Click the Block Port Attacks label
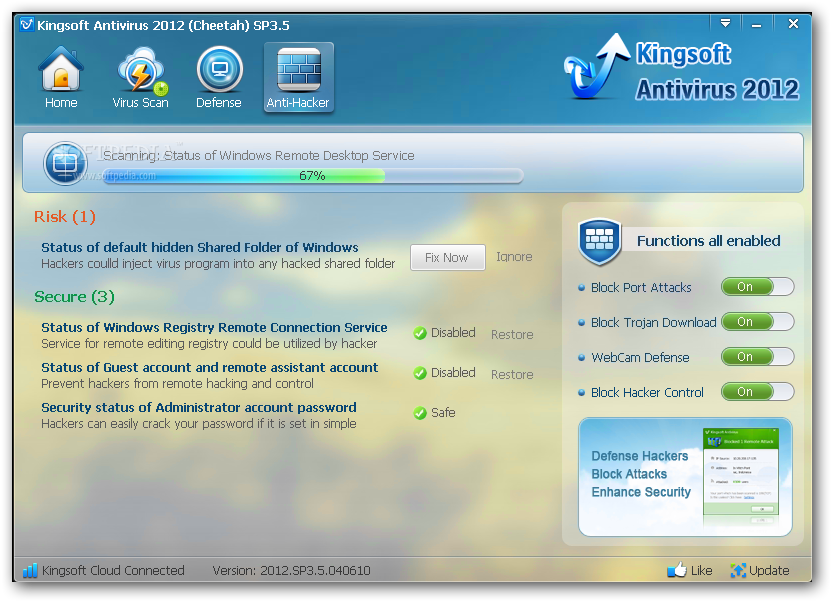The width and height of the screenshot is (832, 602). tap(641, 287)
